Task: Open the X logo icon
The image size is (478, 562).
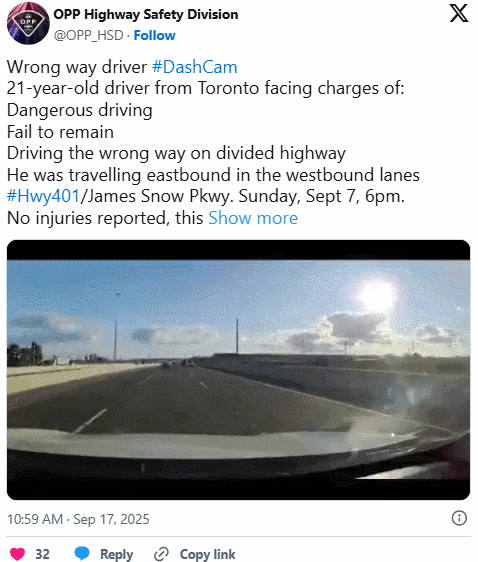Action: point(459,13)
